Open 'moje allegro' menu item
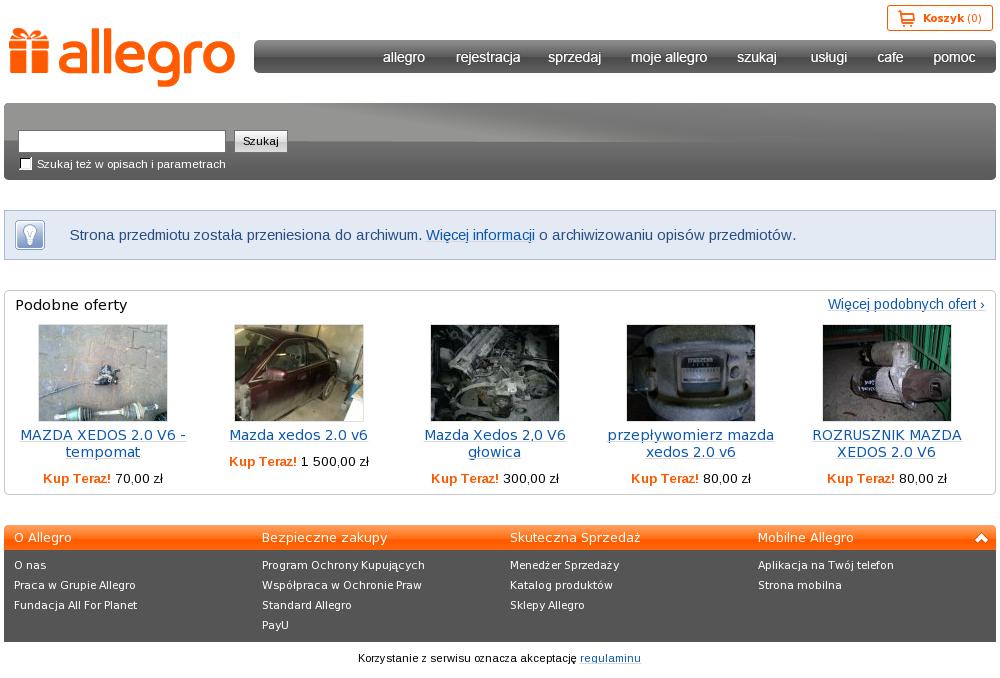Image resolution: width=1000 pixels, height=678 pixels. coord(669,57)
